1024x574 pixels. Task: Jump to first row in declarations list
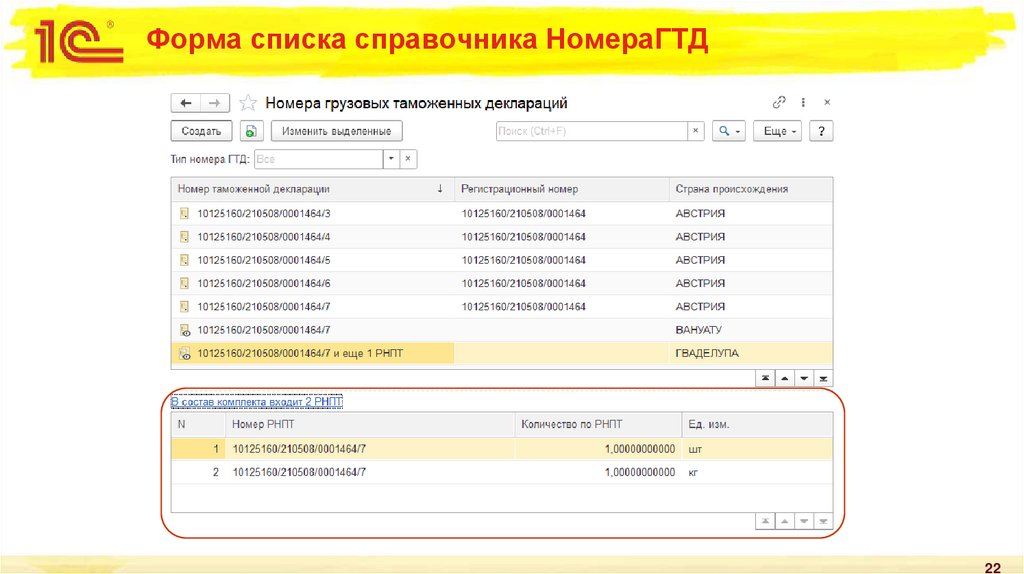pyautogui.click(x=765, y=379)
